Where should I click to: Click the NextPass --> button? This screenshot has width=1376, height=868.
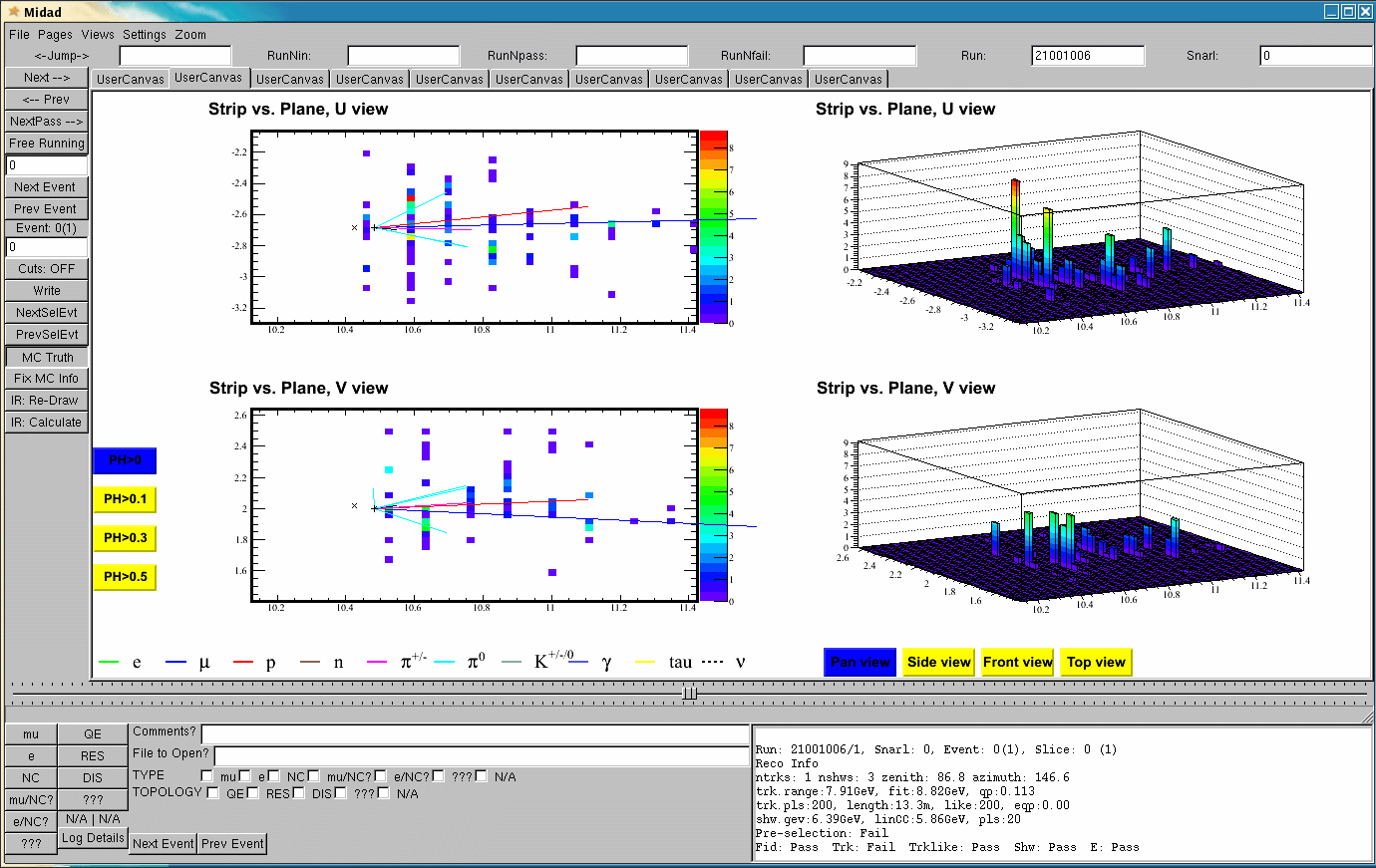(46, 122)
